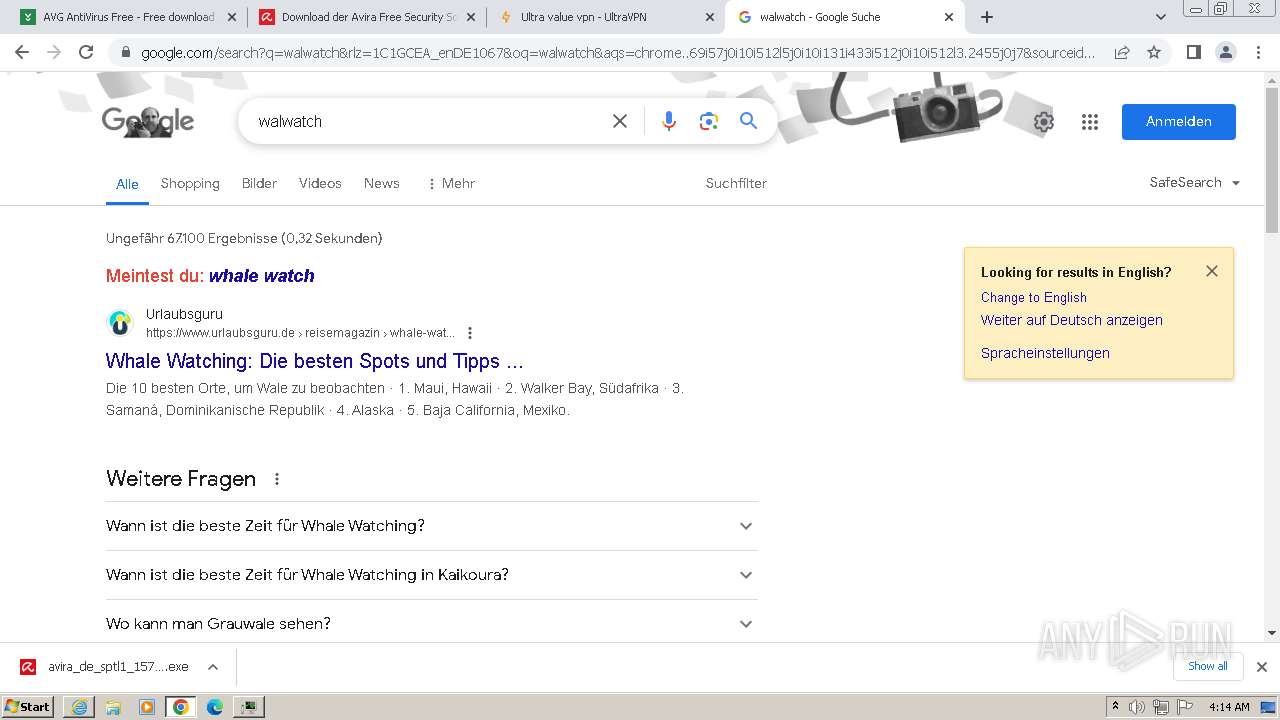Open the Chrome profile avatar icon
Screen dimensions: 1280x720
coord(1225,52)
